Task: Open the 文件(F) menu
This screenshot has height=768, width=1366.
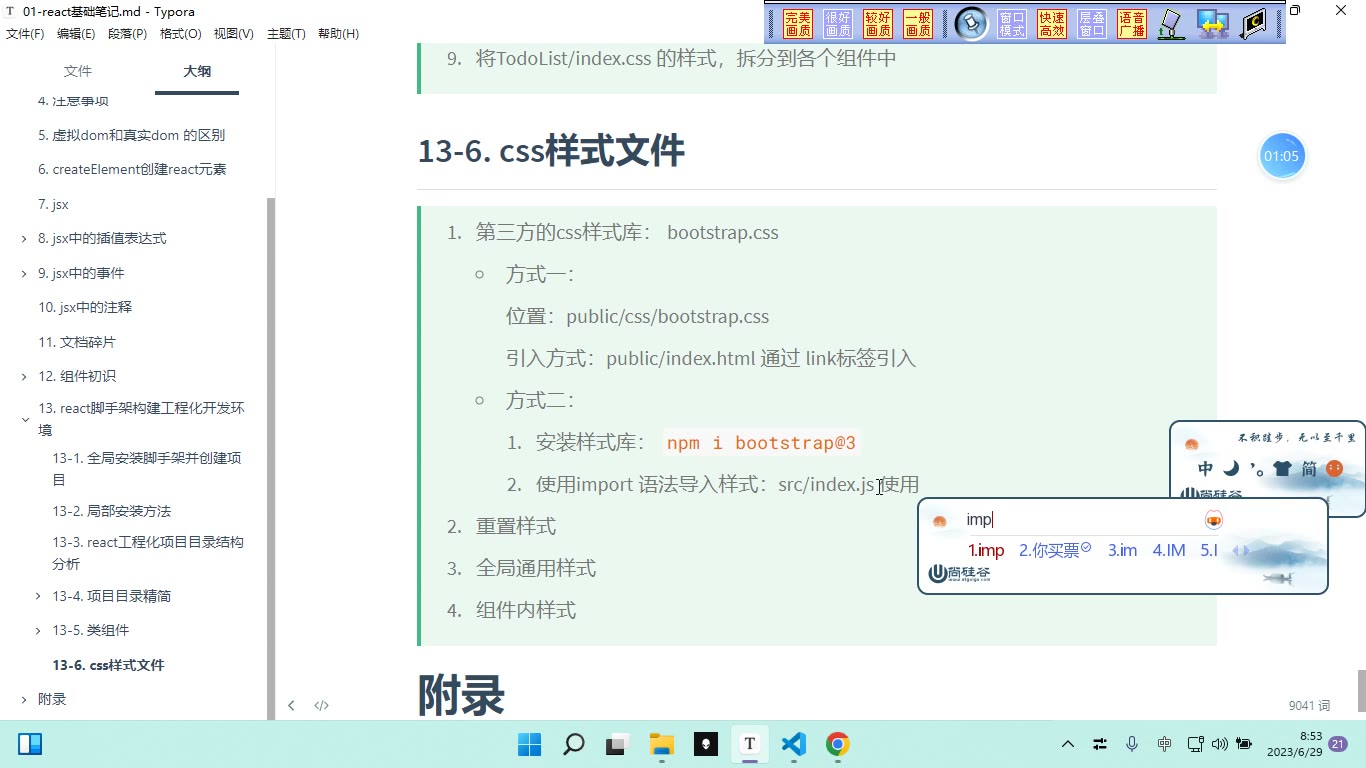Action: point(25,34)
